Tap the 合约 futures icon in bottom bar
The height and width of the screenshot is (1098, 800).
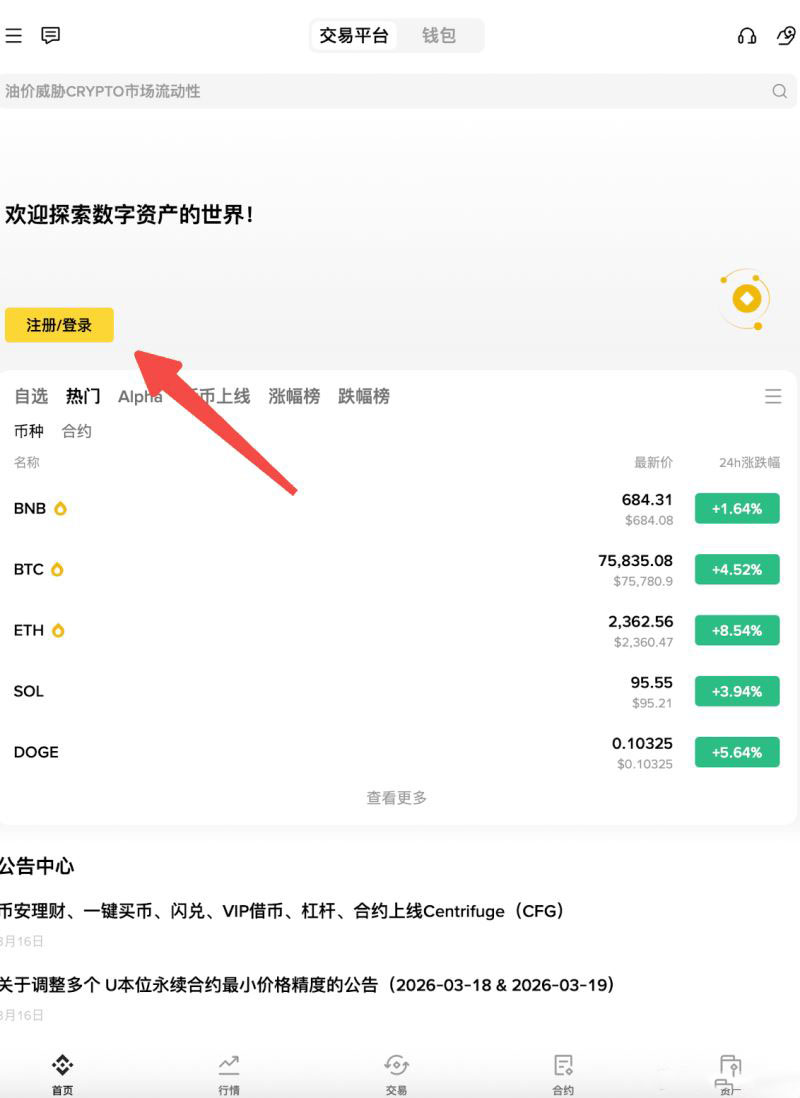pyautogui.click(x=563, y=1066)
